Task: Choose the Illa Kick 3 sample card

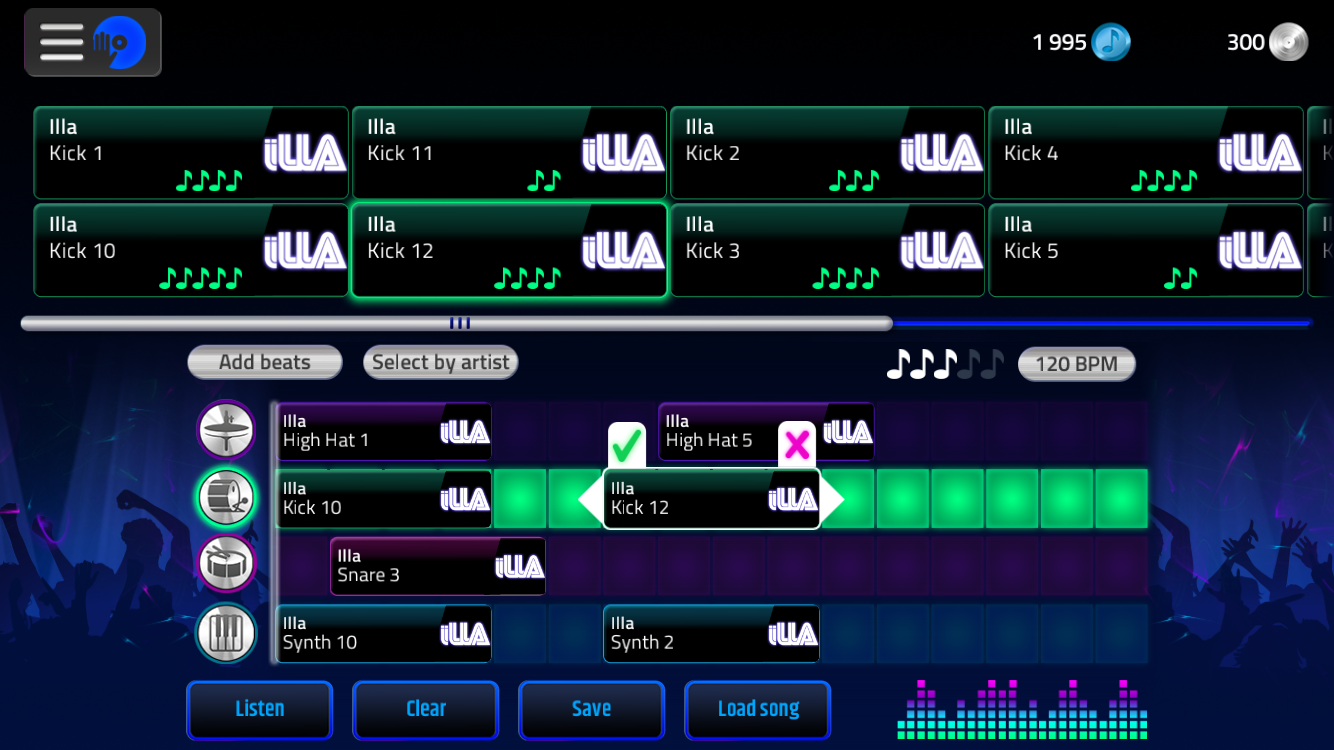Action: pyautogui.click(x=827, y=251)
